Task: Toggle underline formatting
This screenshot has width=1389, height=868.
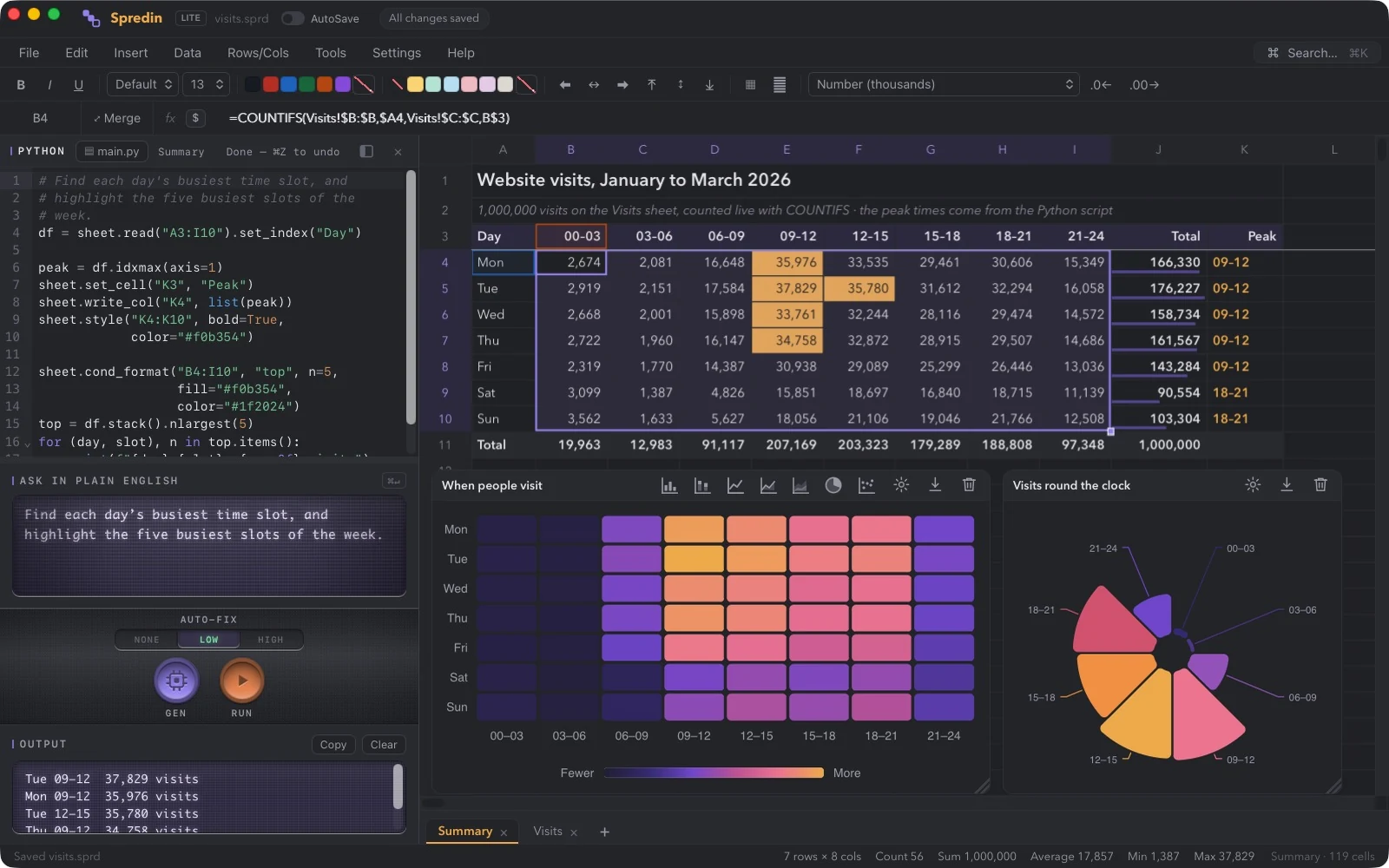Action: [78, 84]
